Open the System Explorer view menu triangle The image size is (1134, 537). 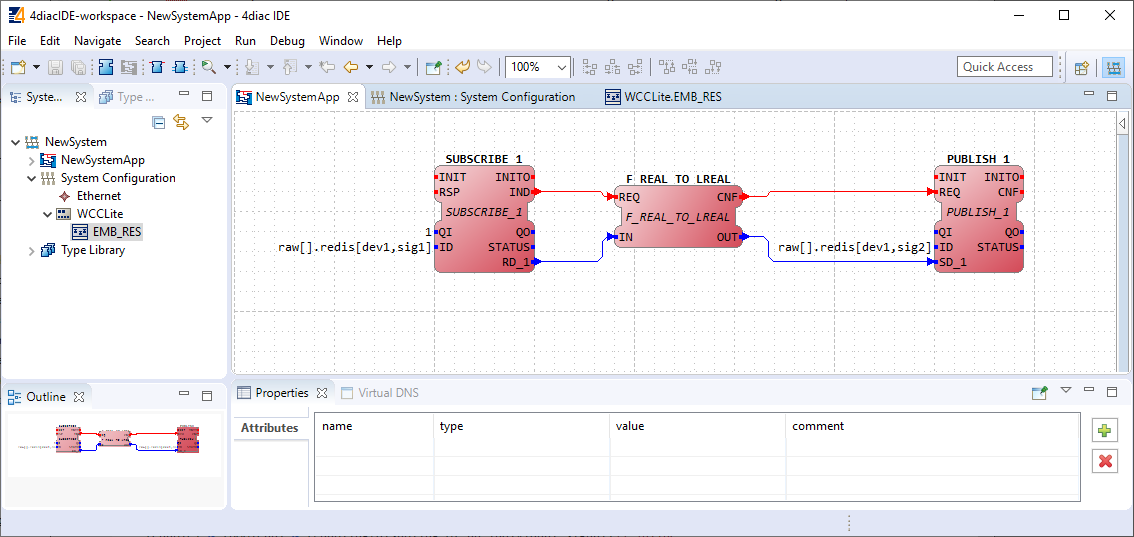tap(207, 120)
